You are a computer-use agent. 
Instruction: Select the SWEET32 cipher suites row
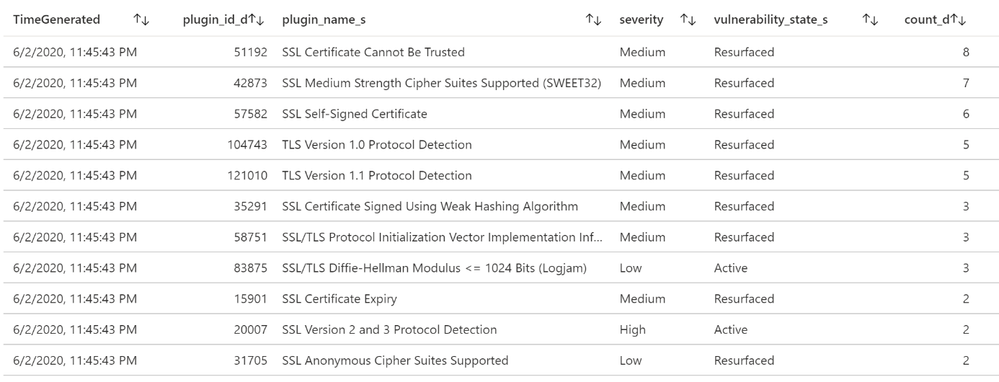(x=500, y=83)
